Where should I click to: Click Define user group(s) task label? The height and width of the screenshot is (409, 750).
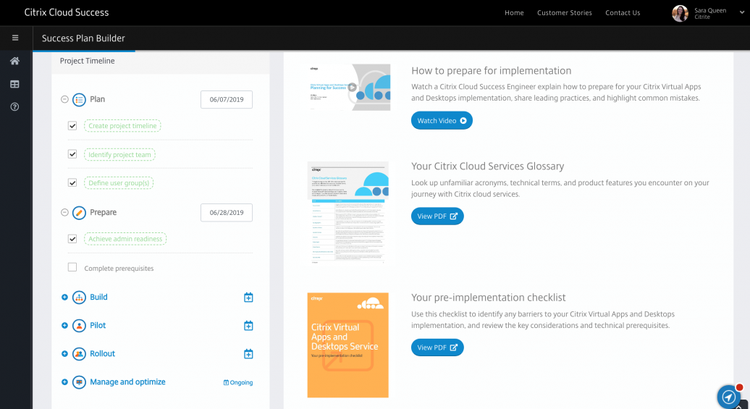119,183
